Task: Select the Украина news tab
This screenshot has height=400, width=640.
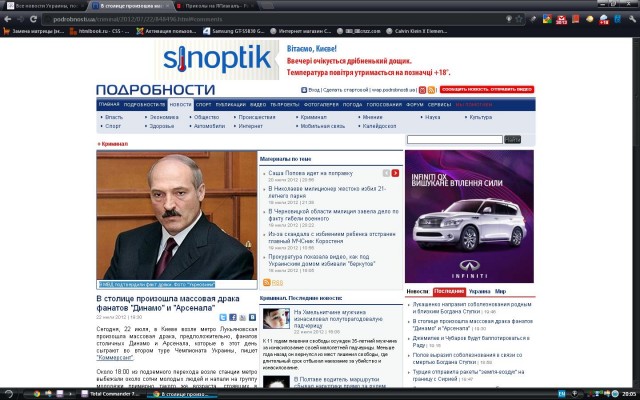Action: [x=479, y=291]
